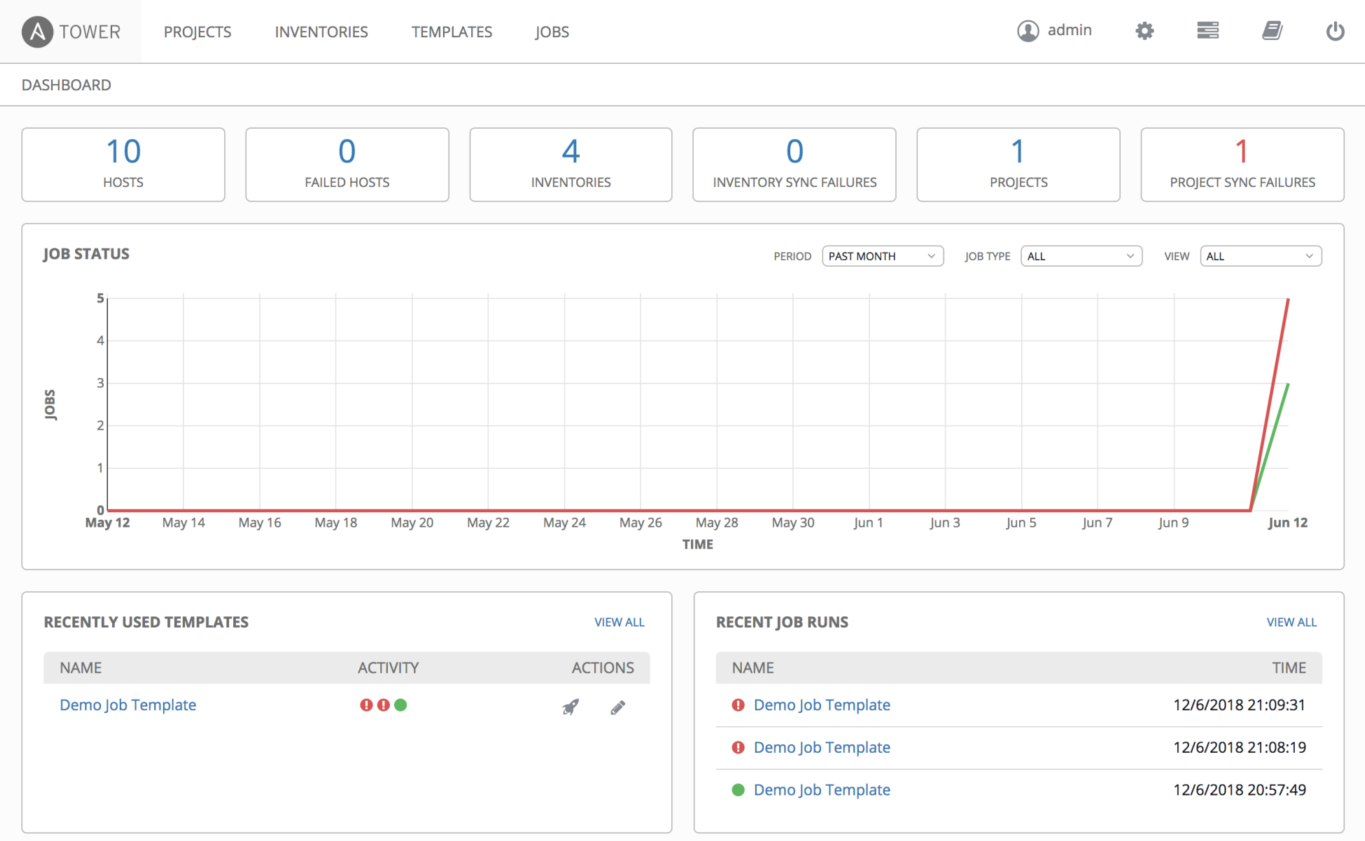The image size is (1365, 841).
Task: Click View All in Recently Used Templates
Action: (x=619, y=622)
